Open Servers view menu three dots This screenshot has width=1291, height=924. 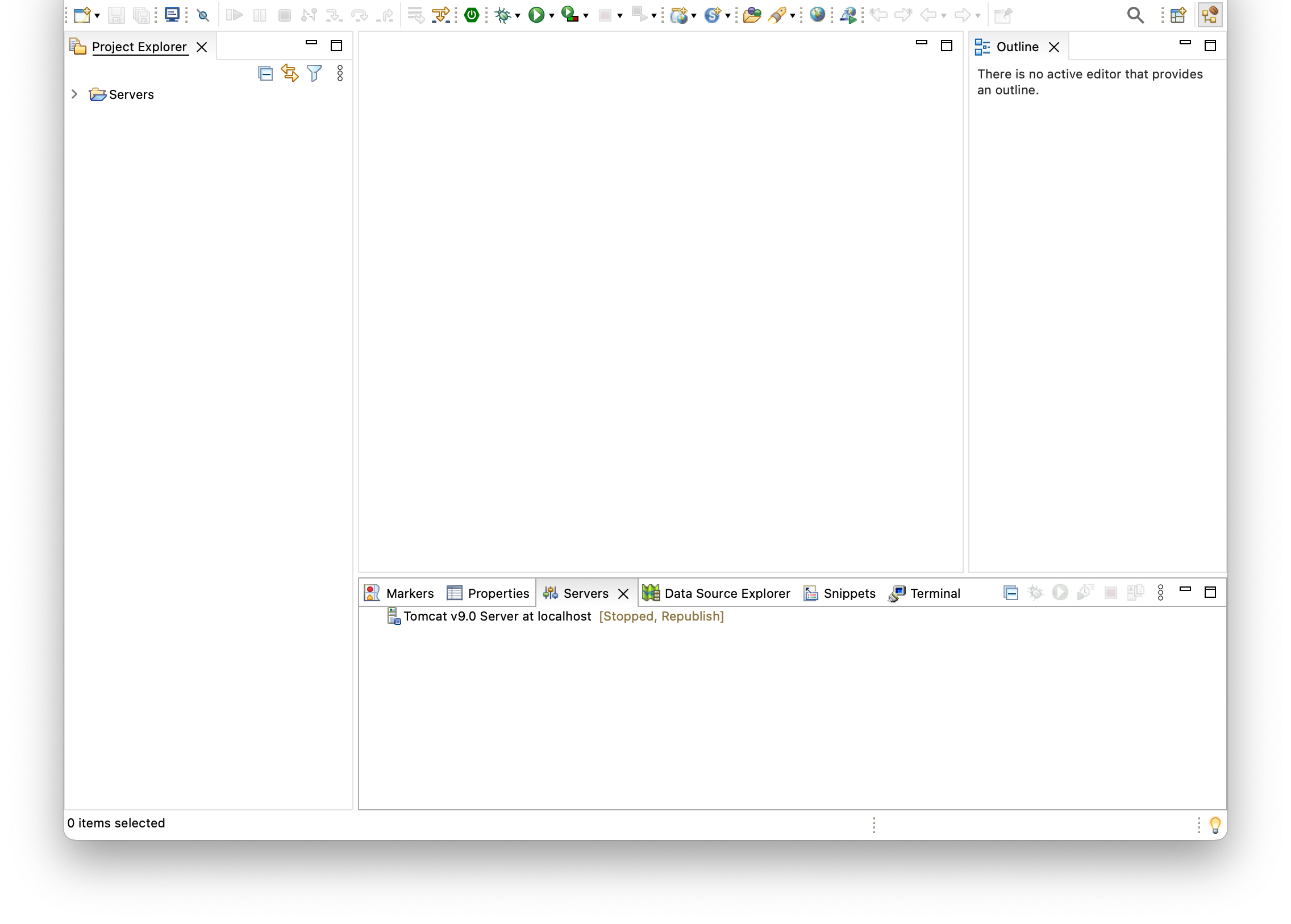[1160, 593]
